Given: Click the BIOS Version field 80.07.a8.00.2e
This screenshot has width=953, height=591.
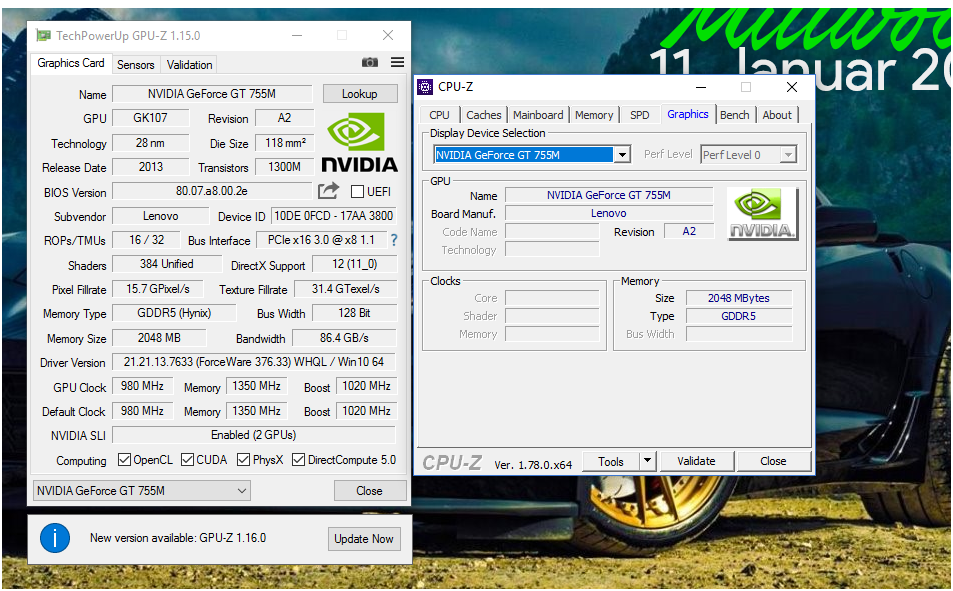Looking at the screenshot, I should pyautogui.click(x=212, y=191).
